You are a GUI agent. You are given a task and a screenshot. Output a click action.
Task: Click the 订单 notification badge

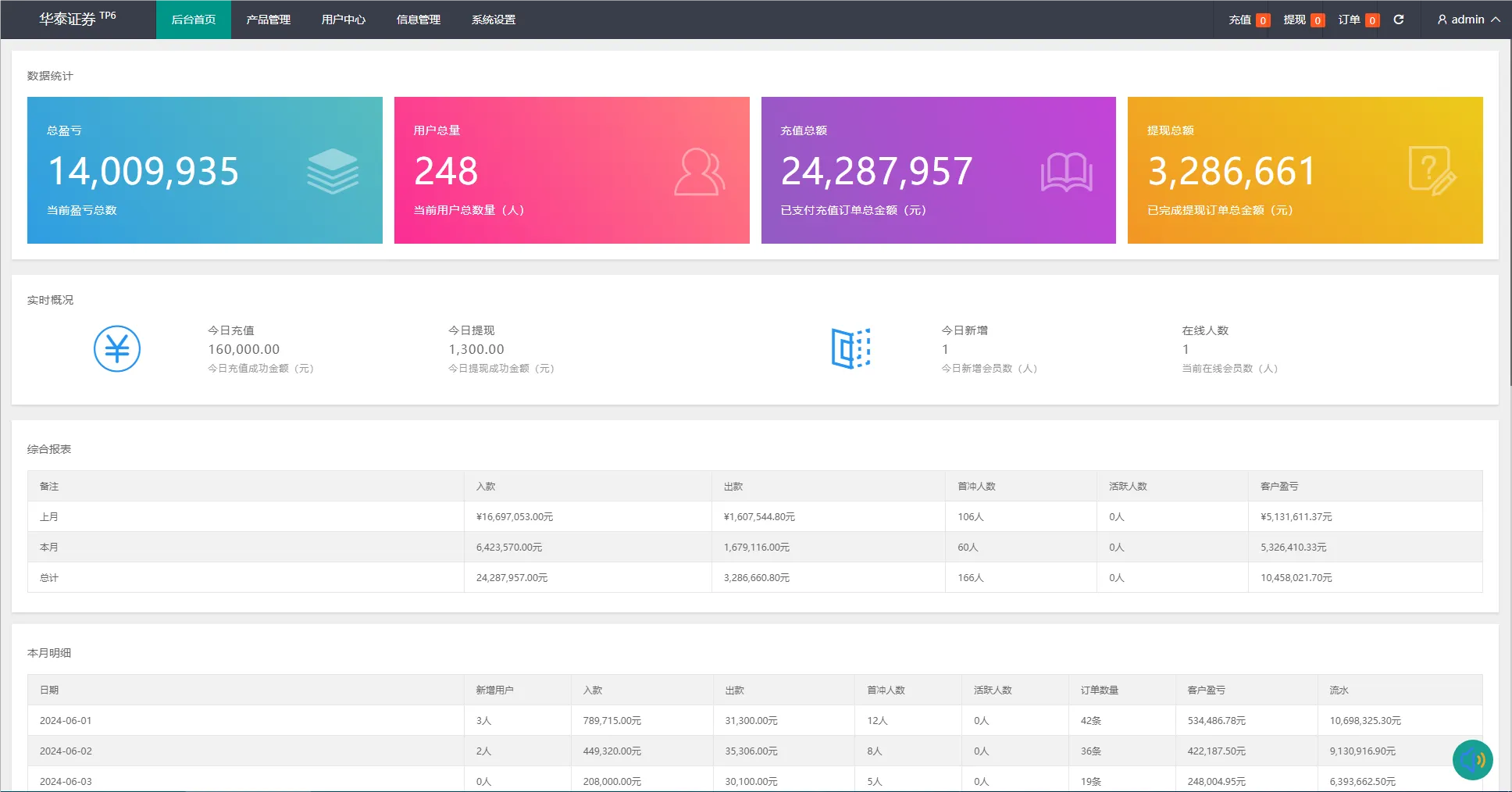1371,20
